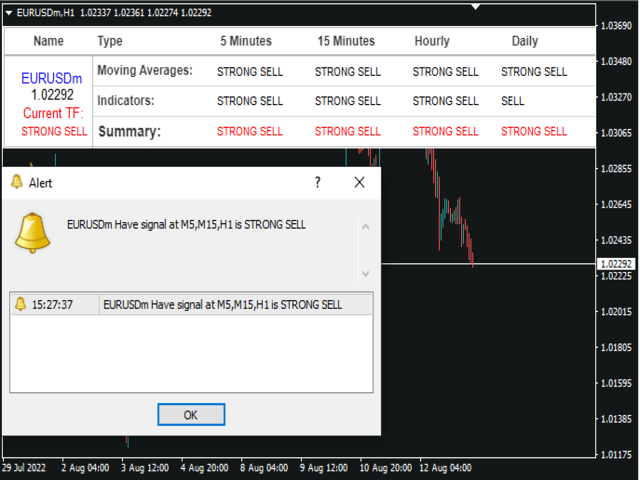Click Moving Averages Daily STRONG SELL
Viewport: 640px width, 480px height.
534,72
